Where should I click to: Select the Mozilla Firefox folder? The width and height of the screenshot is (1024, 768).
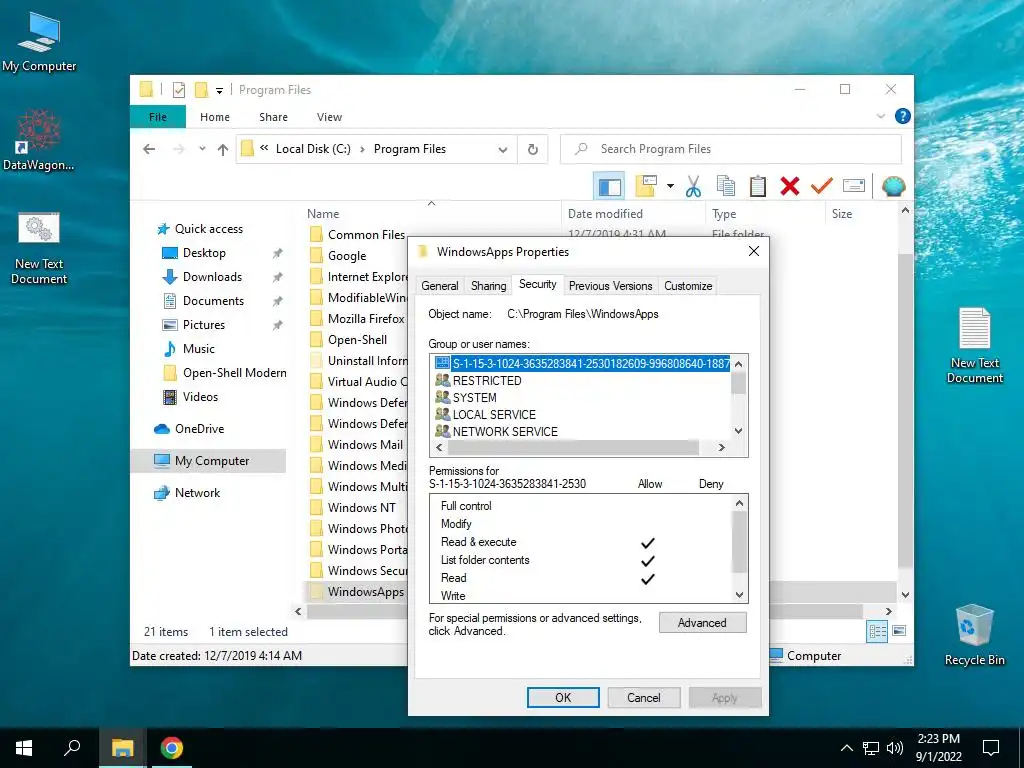pos(366,319)
